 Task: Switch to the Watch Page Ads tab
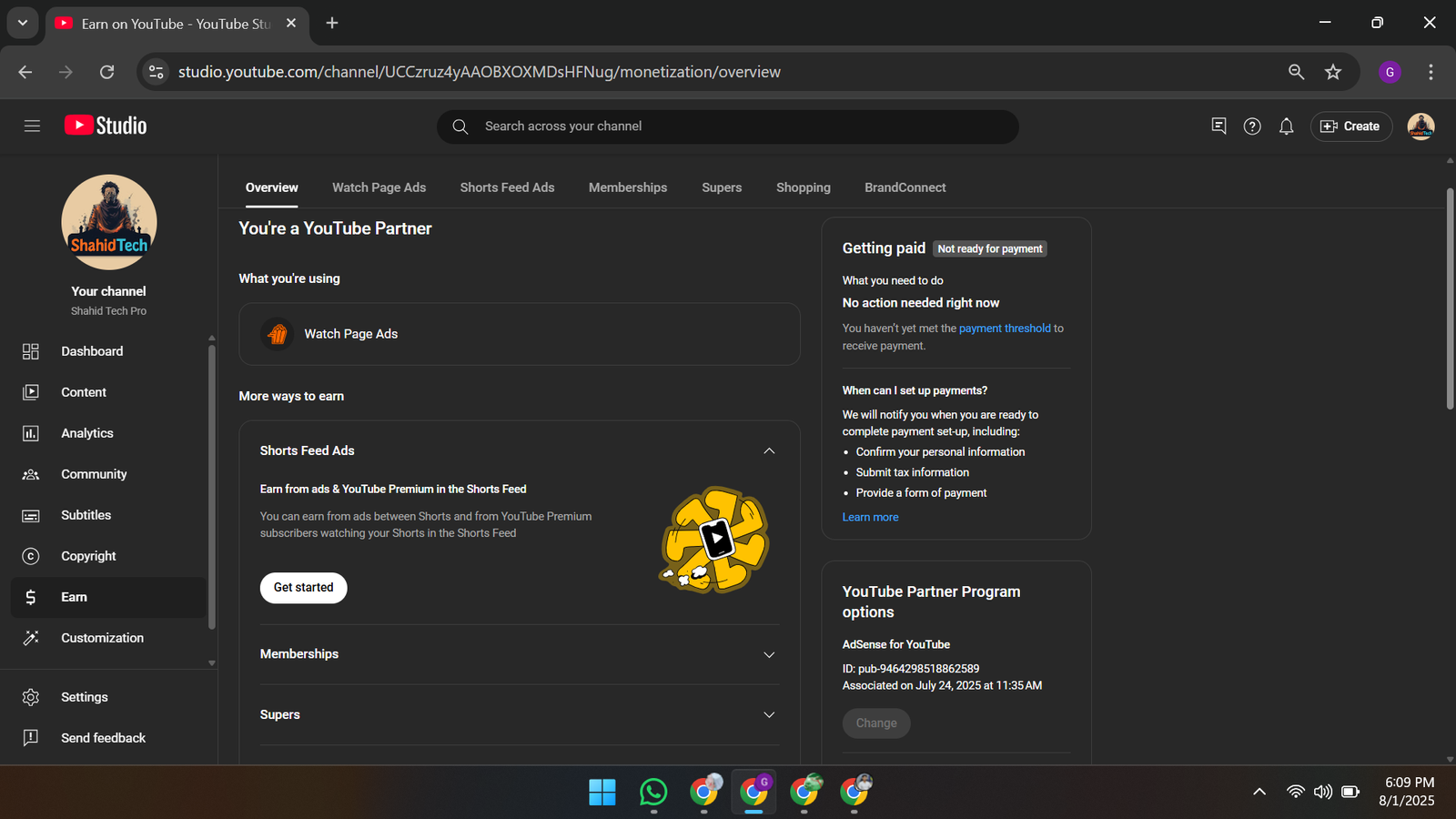pos(379,187)
